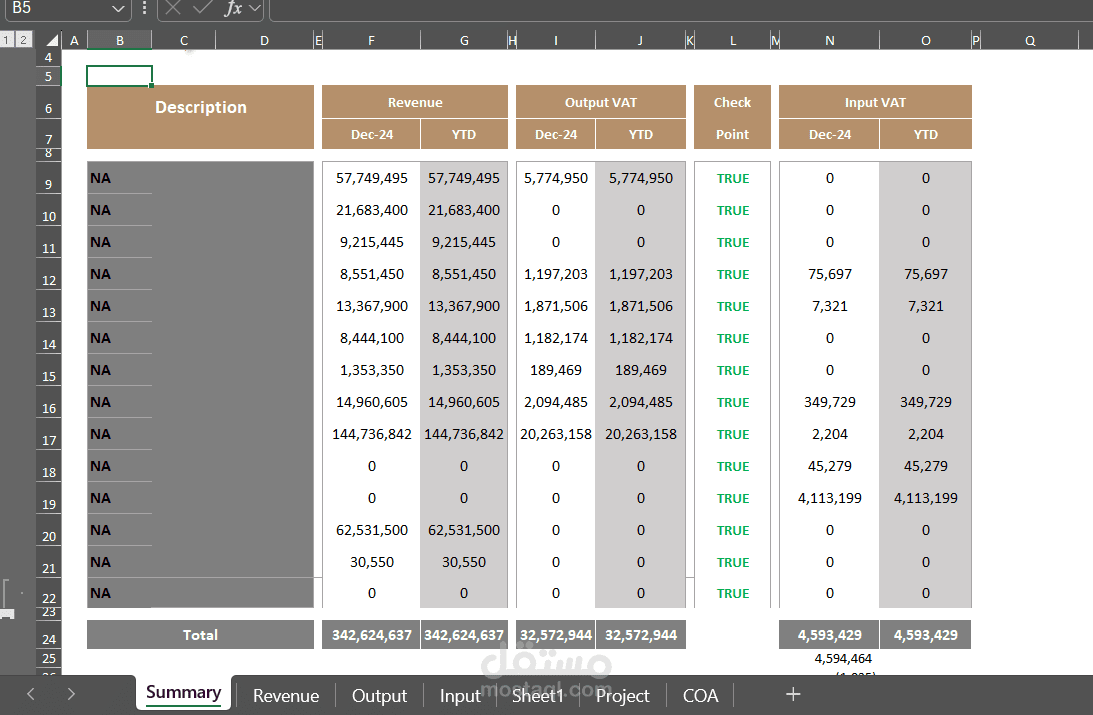
Task: Switch to the COA sheet tab
Action: (x=701, y=695)
